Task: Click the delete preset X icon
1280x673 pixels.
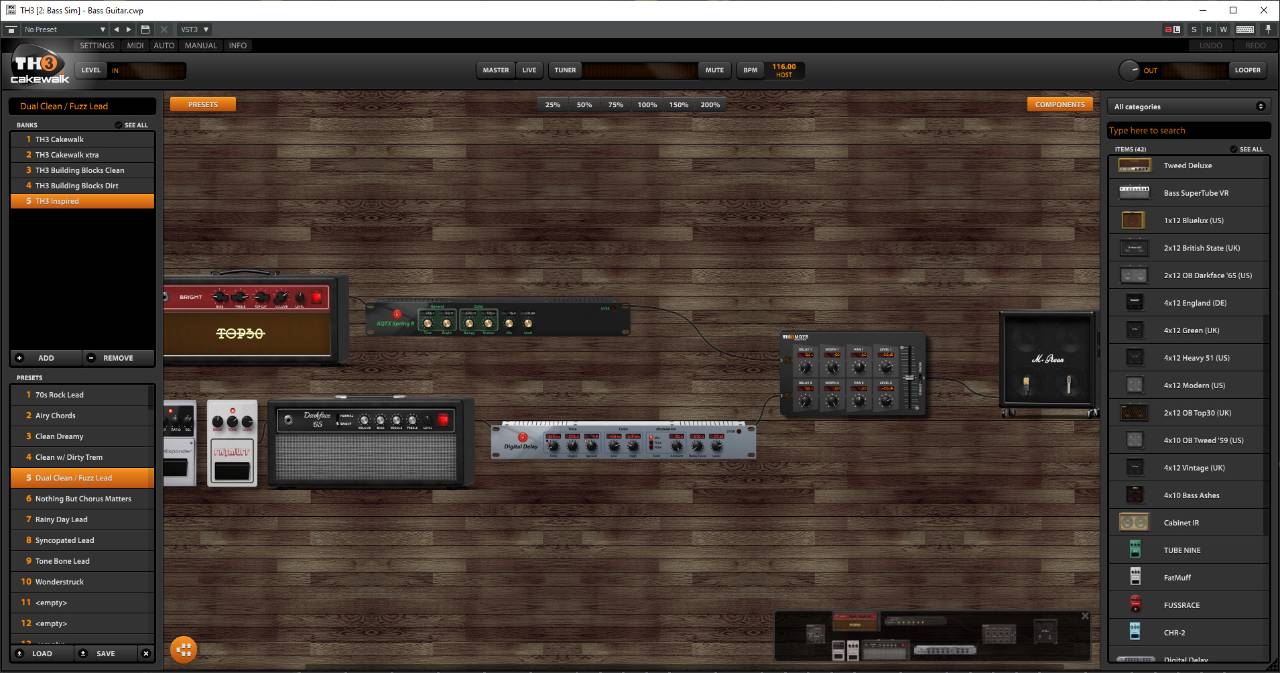Action: [x=164, y=30]
